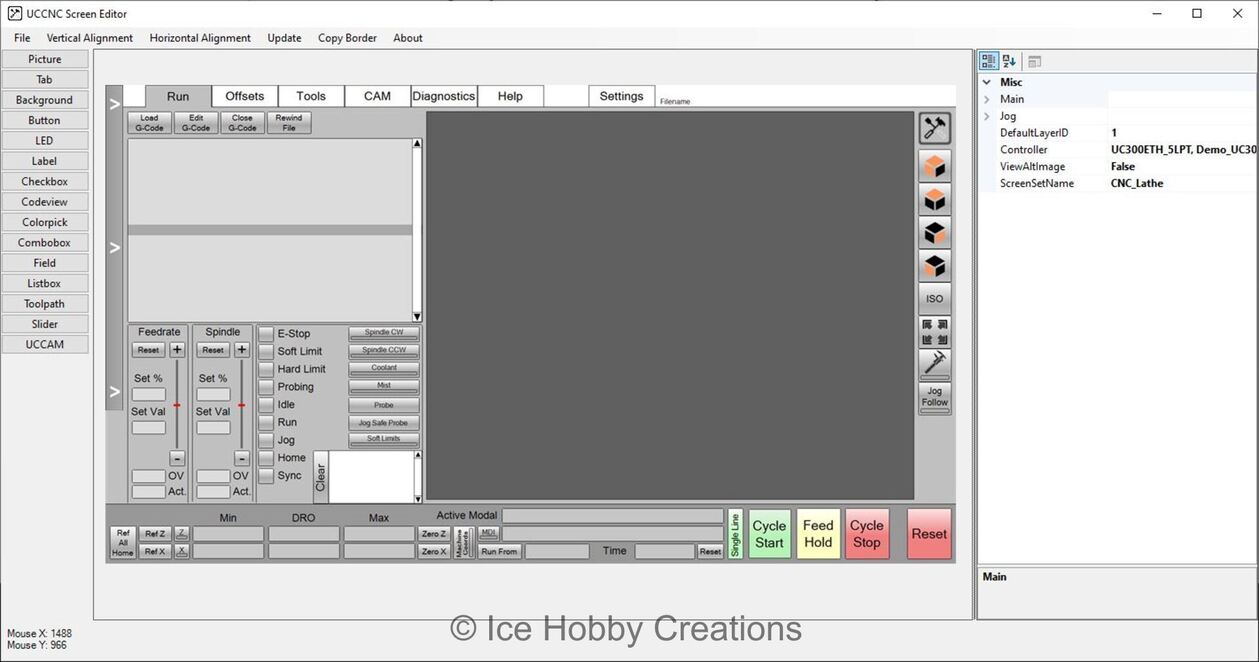Image resolution: width=1259 pixels, height=662 pixels.
Task: Click the Idle LED indicator
Action: (266, 405)
